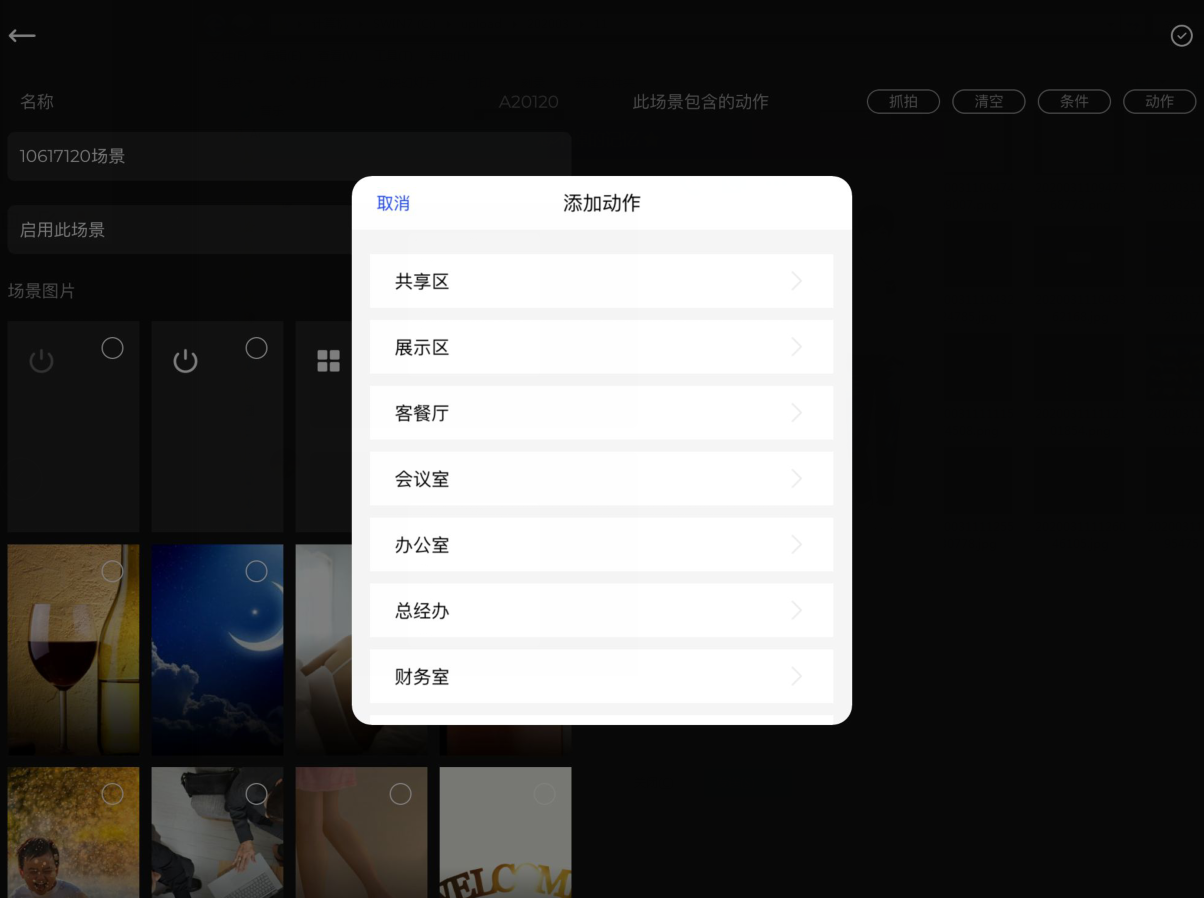Cancel the 添加动作 dialog

393,203
